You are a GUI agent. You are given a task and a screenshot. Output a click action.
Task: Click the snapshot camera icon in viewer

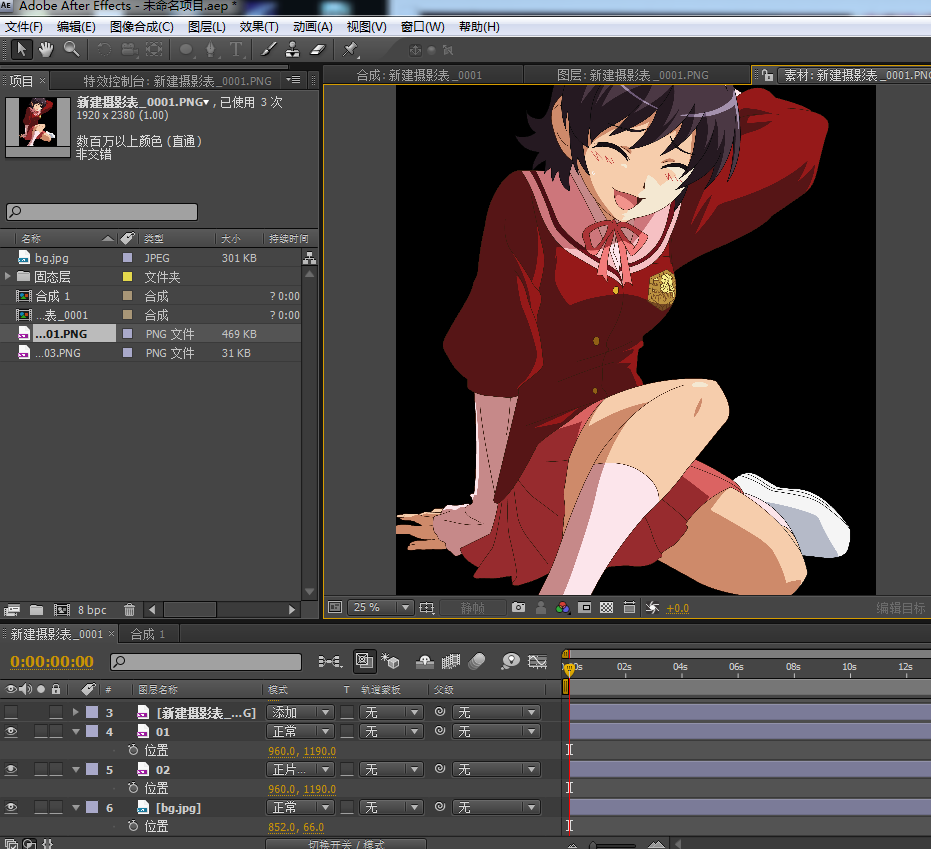coord(518,607)
